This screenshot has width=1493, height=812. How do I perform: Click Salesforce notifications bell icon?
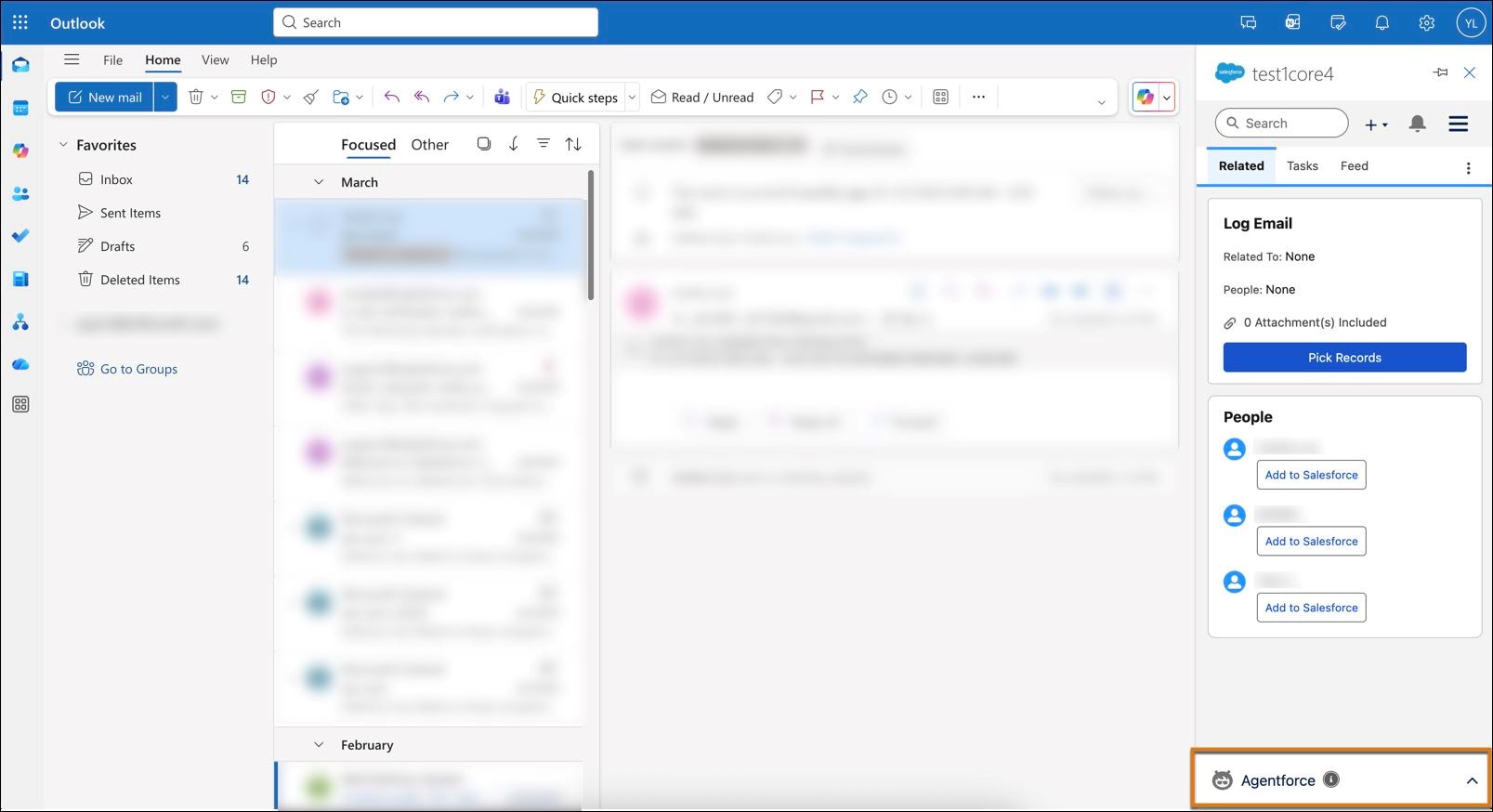(1417, 124)
